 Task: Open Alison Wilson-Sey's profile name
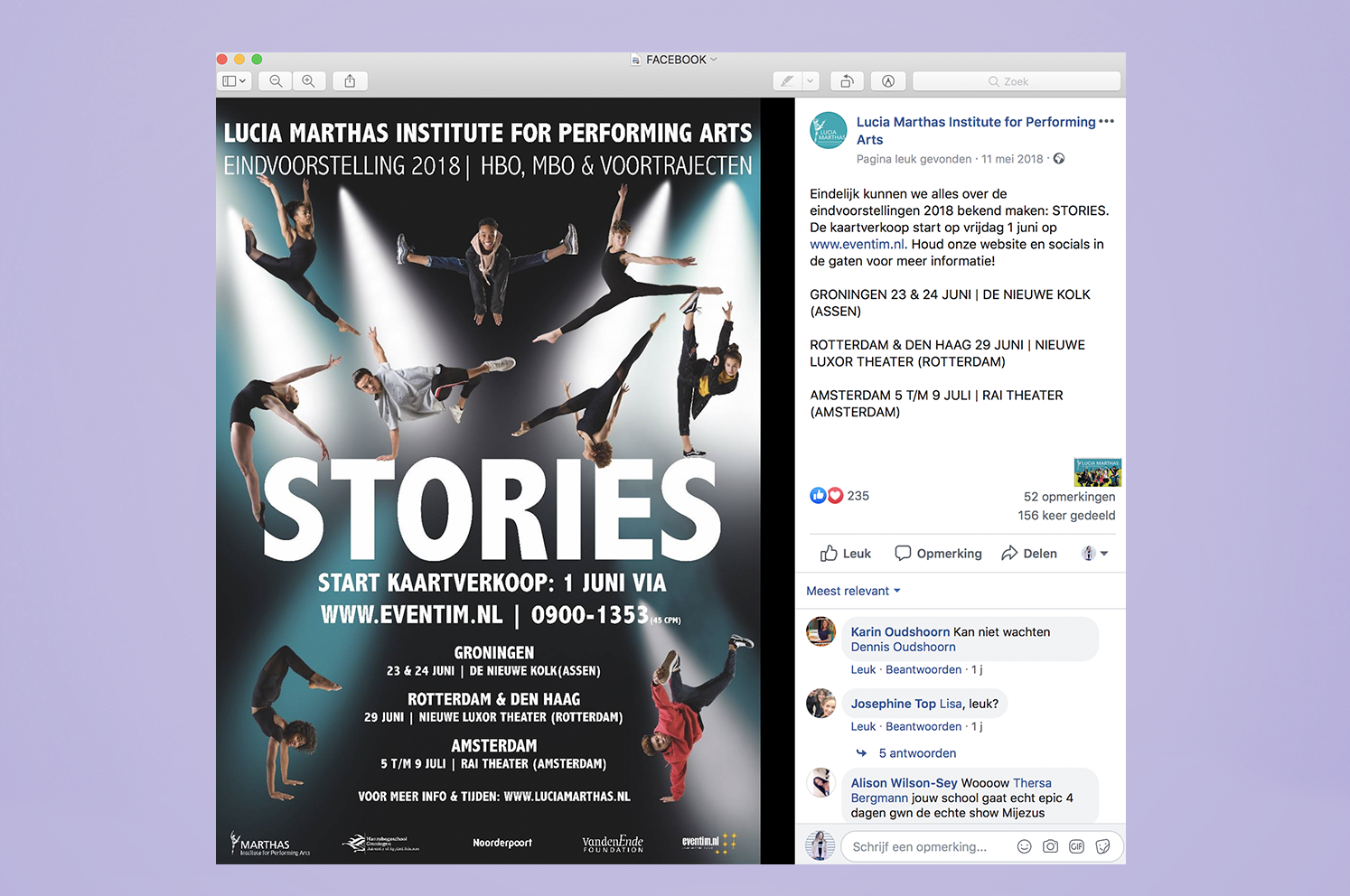click(904, 783)
